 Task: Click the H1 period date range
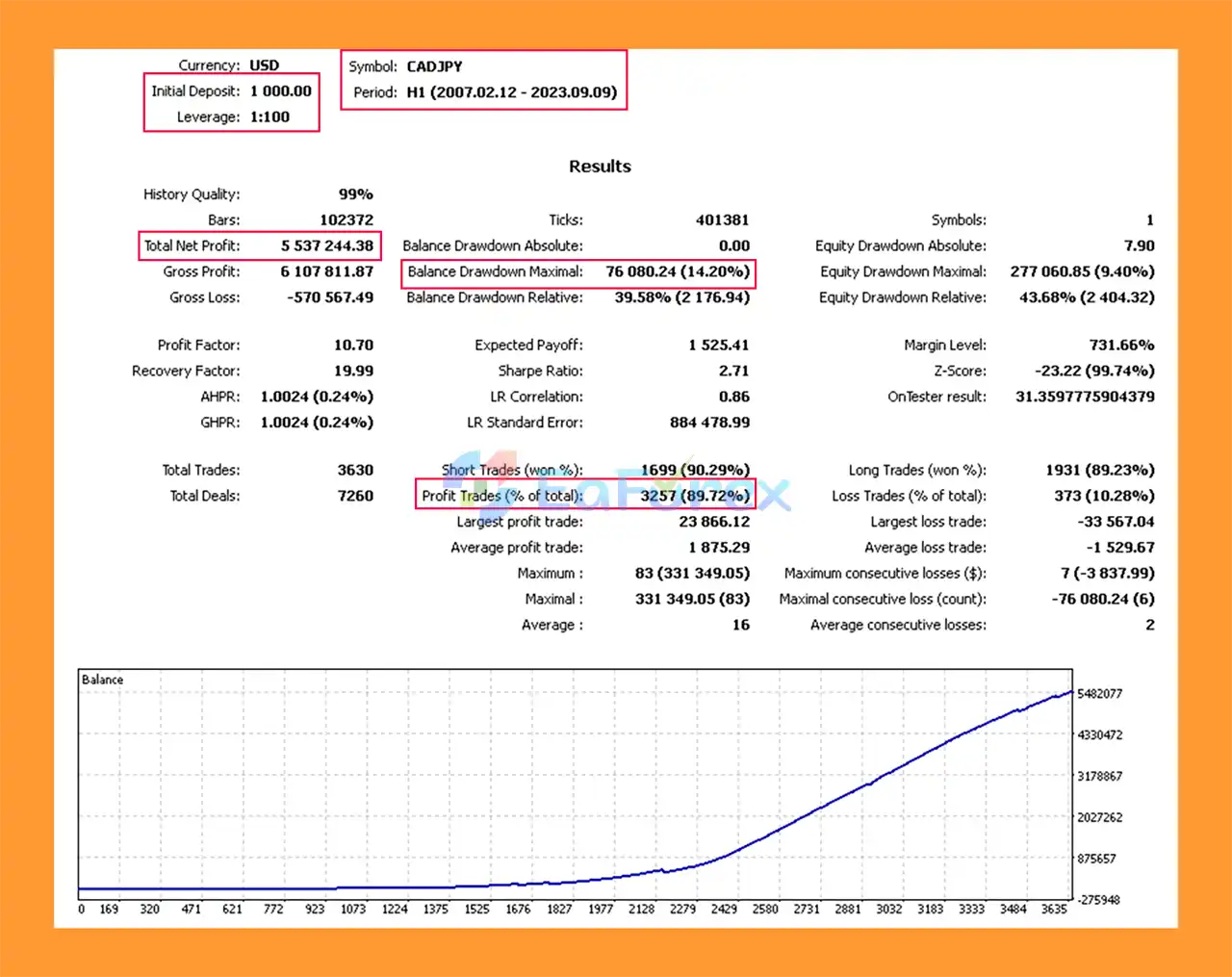(x=511, y=92)
